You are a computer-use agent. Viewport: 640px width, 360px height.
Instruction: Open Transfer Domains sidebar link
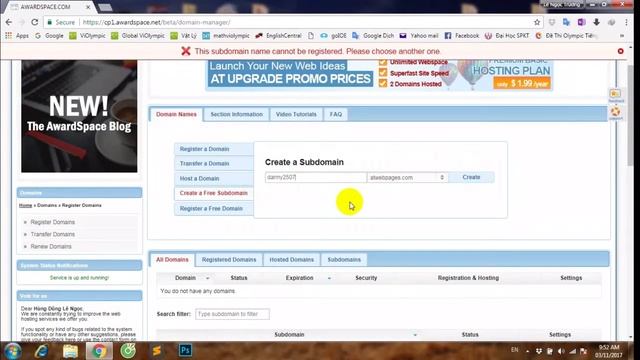click(53, 234)
